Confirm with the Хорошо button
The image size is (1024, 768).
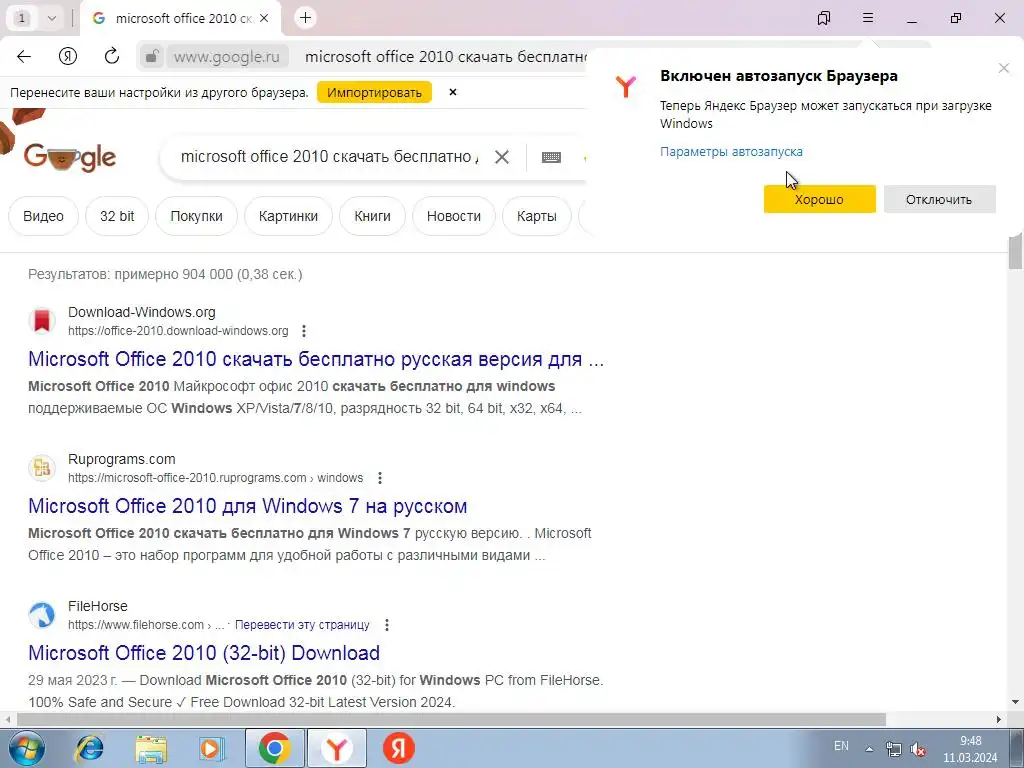[820, 199]
